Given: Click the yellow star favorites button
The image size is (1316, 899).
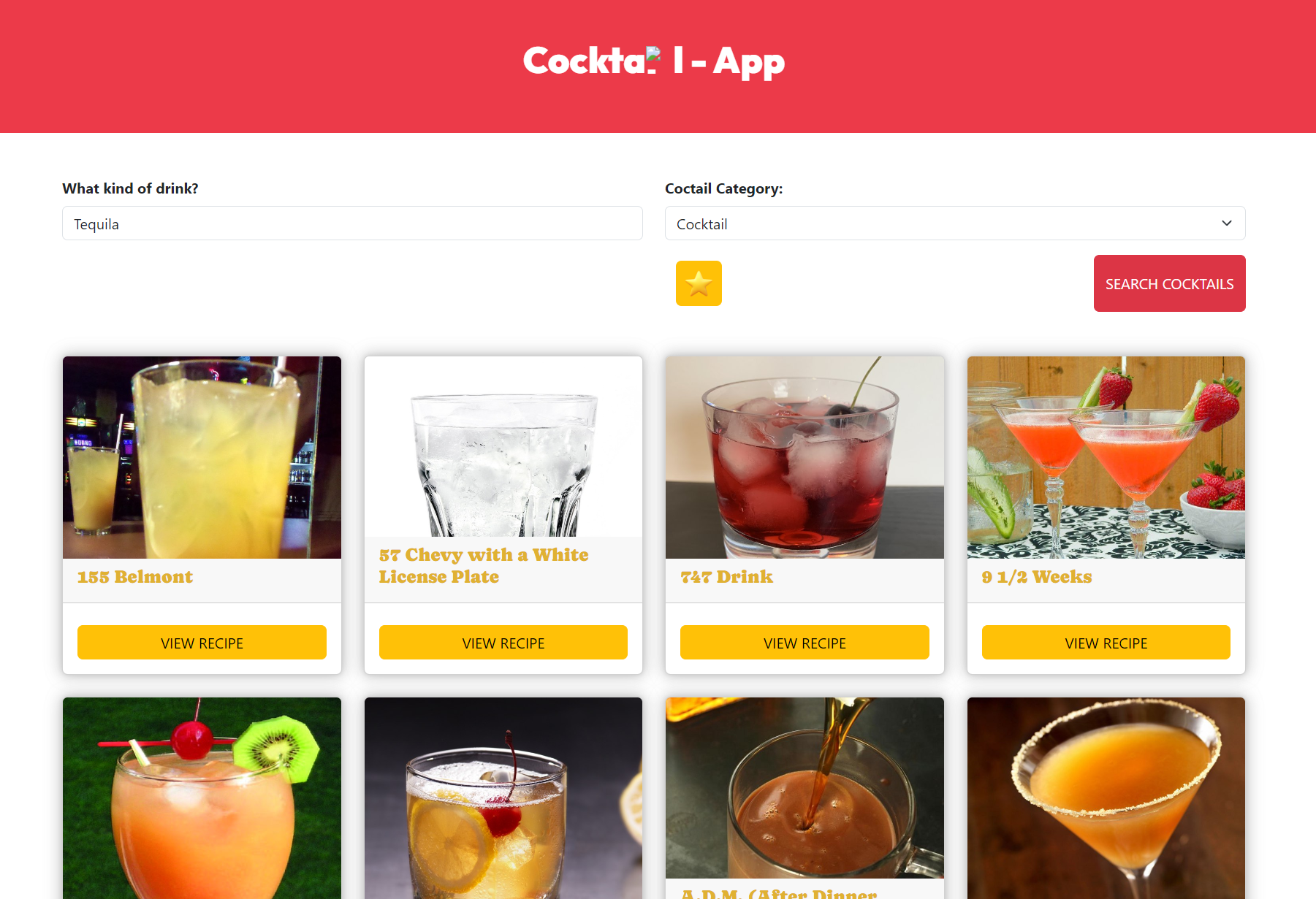Looking at the screenshot, I should point(699,283).
